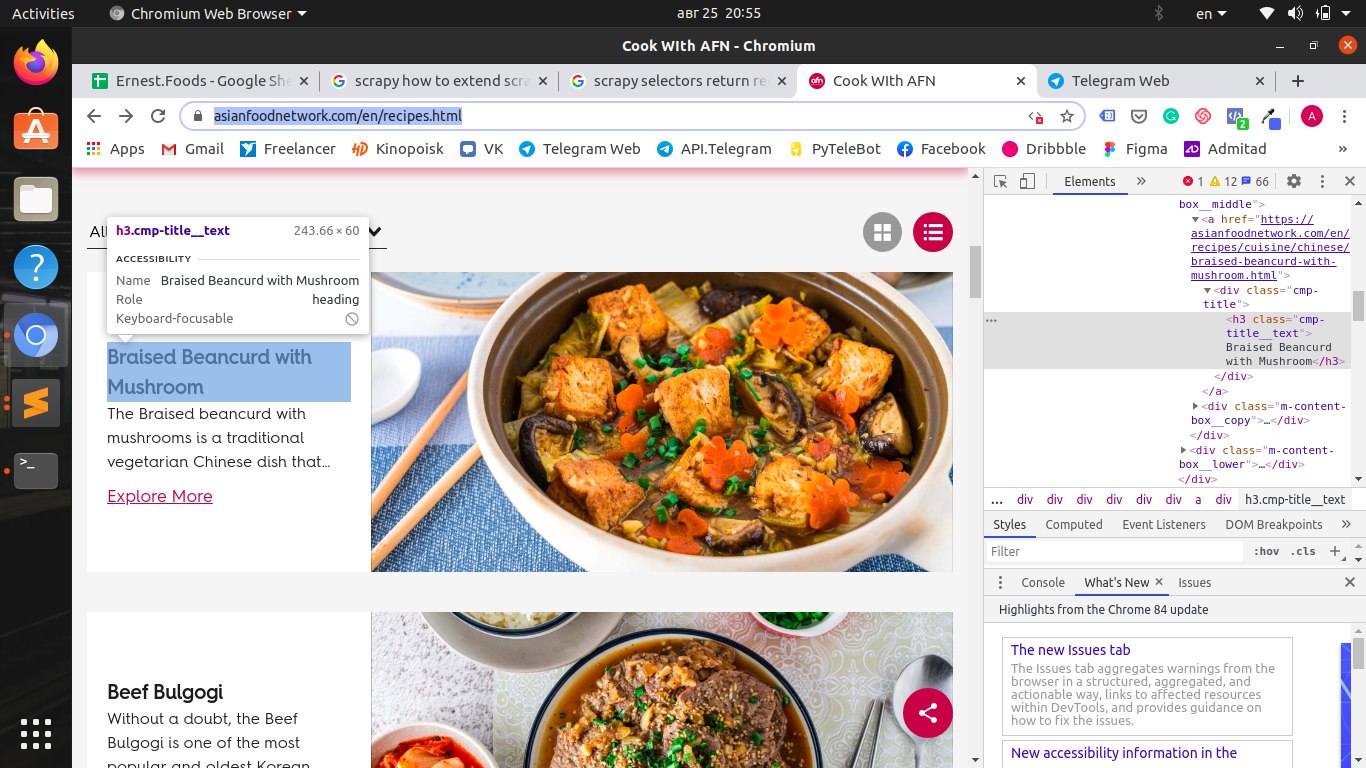The height and width of the screenshot is (768, 1366).
Task: Reload the current page
Action: click(x=158, y=116)
